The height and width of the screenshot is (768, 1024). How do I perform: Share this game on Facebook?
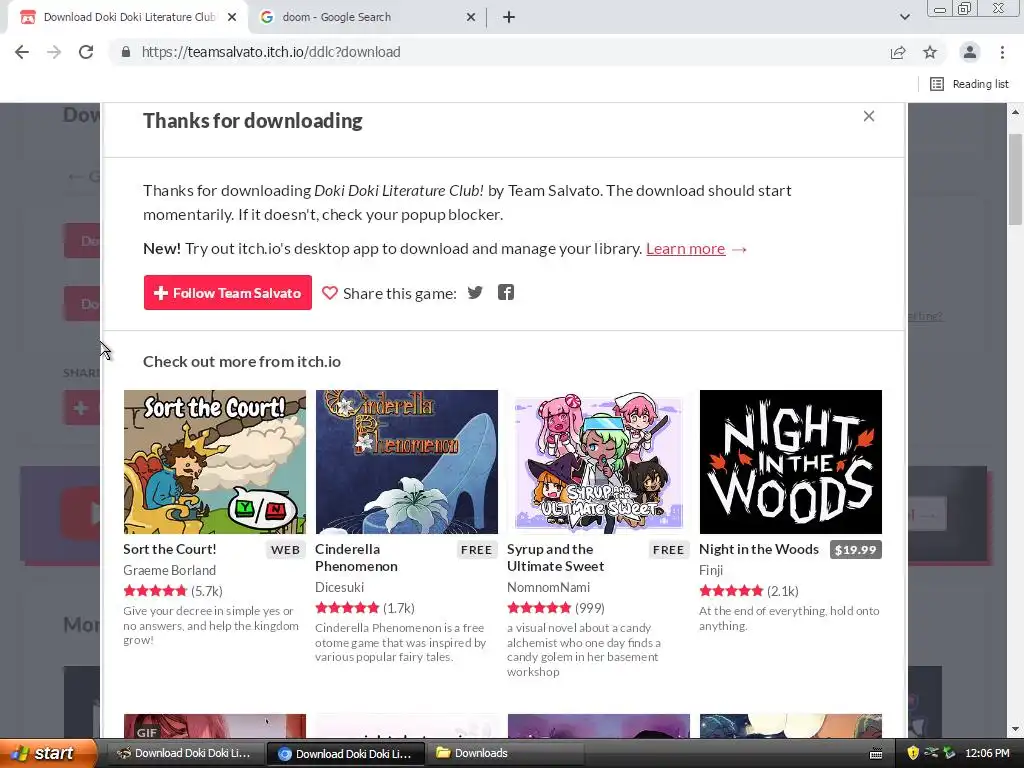click(506, 293)
